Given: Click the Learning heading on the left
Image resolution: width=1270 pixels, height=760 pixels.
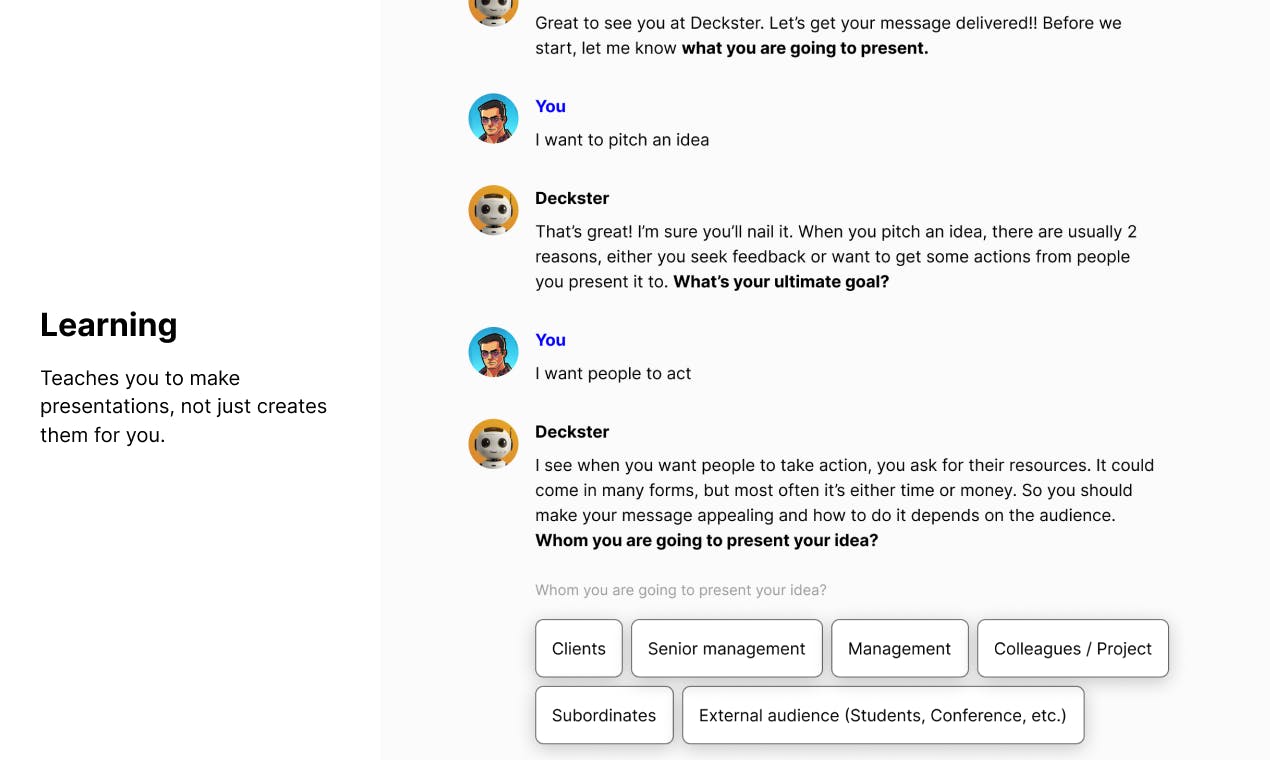Looking at the screenshot, I should coord(109,325).
